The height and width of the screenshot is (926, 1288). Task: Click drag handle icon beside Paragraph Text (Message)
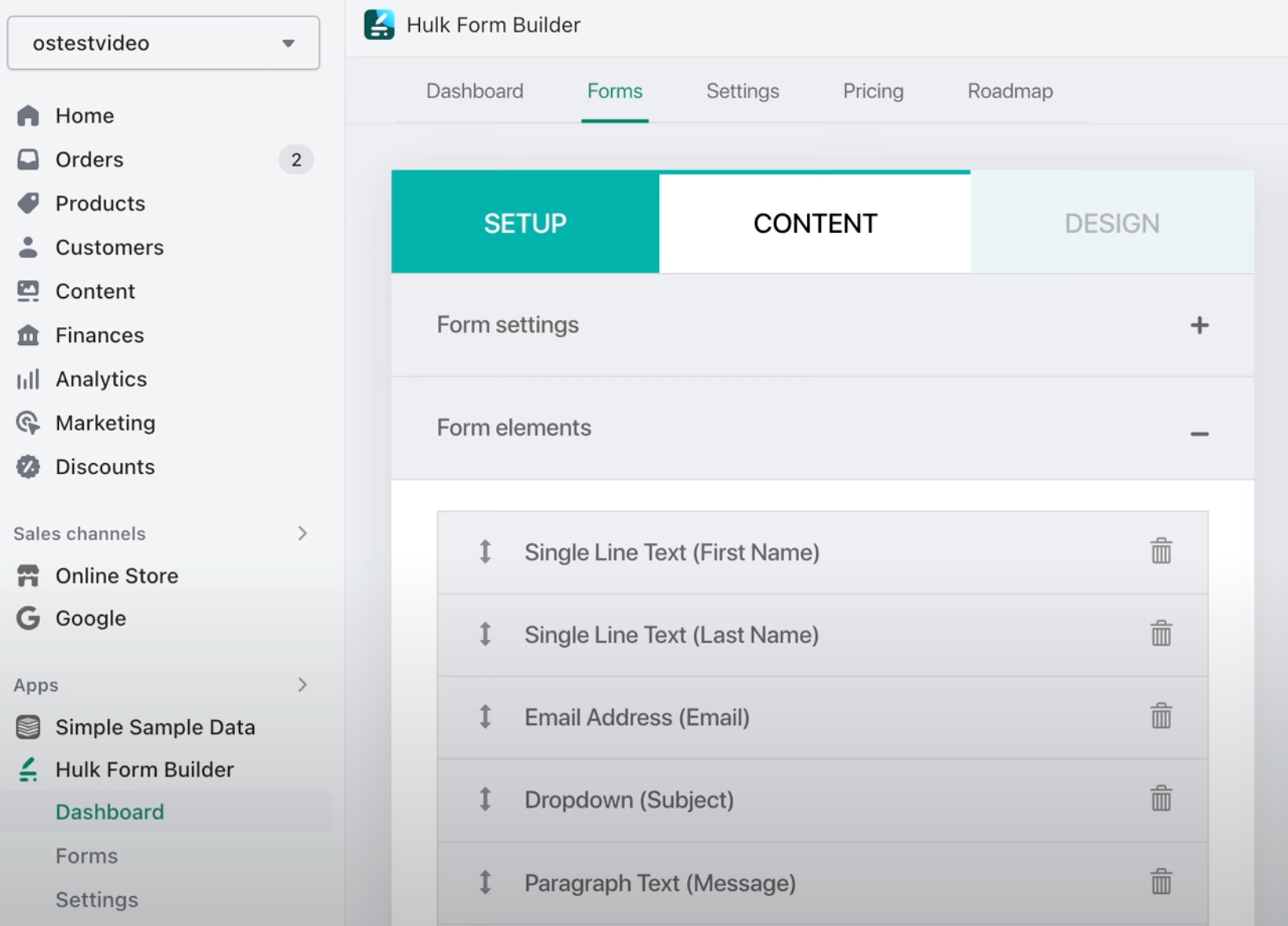pos(485,882)
